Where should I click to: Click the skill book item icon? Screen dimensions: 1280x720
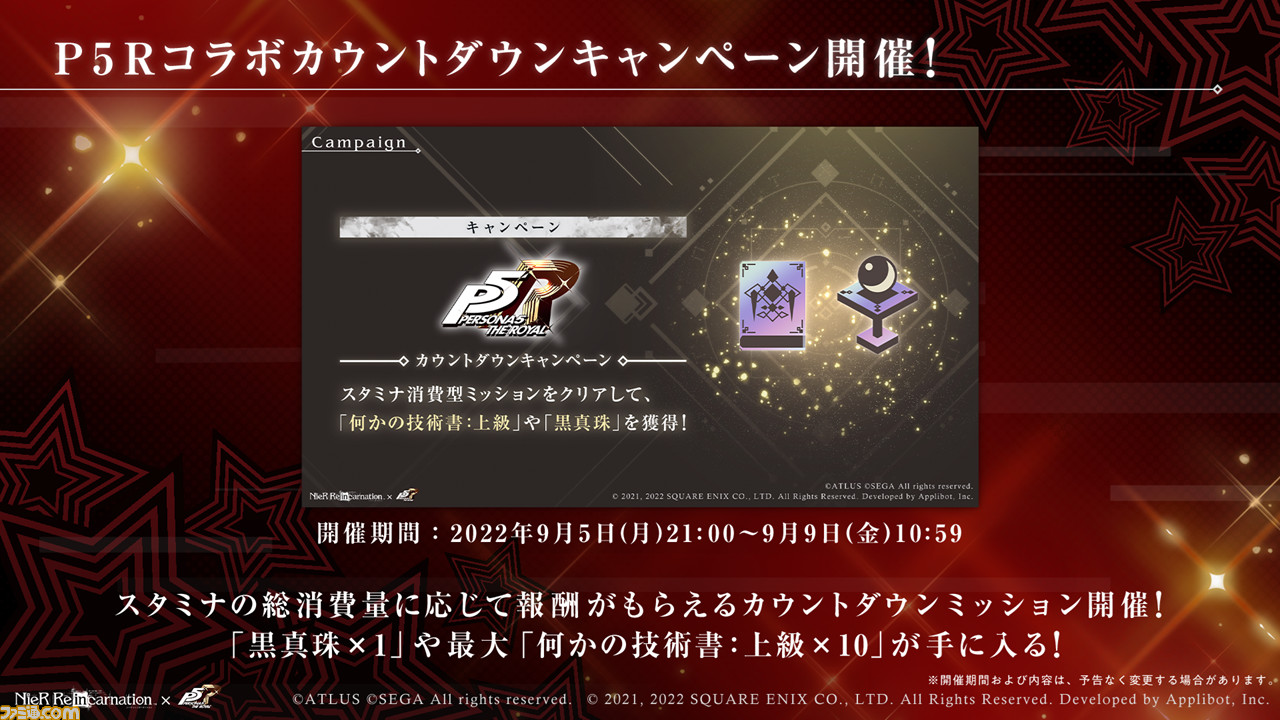pyautogui.click(x=773, y=306)
